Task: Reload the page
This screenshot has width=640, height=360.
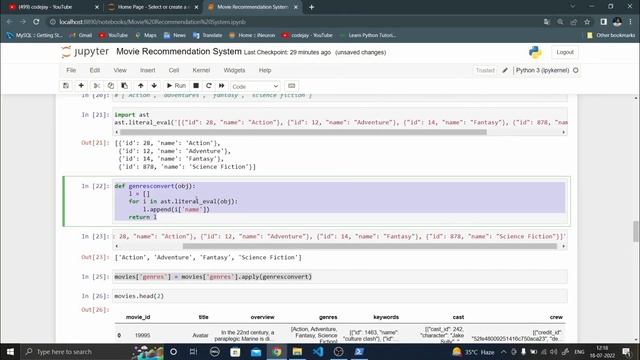Action: [x=36, y=22]
